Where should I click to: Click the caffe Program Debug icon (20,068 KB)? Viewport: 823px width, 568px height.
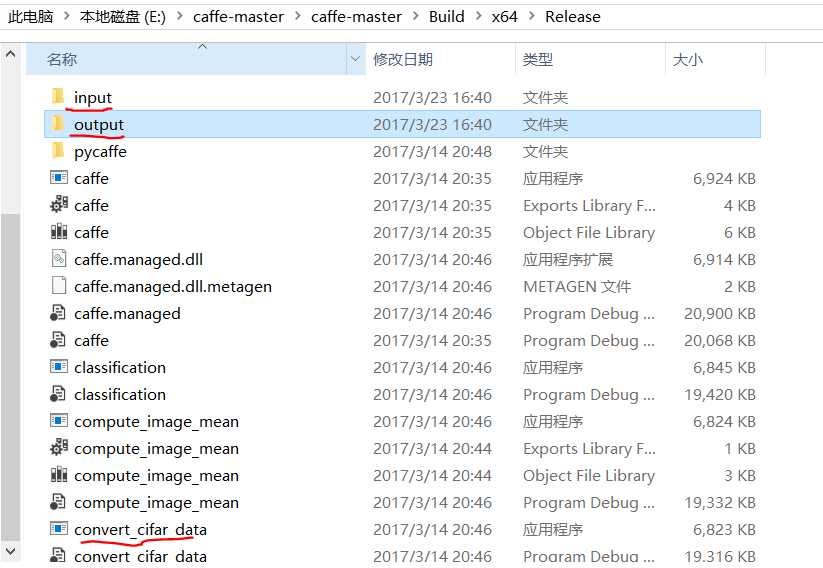pos(58,340)
